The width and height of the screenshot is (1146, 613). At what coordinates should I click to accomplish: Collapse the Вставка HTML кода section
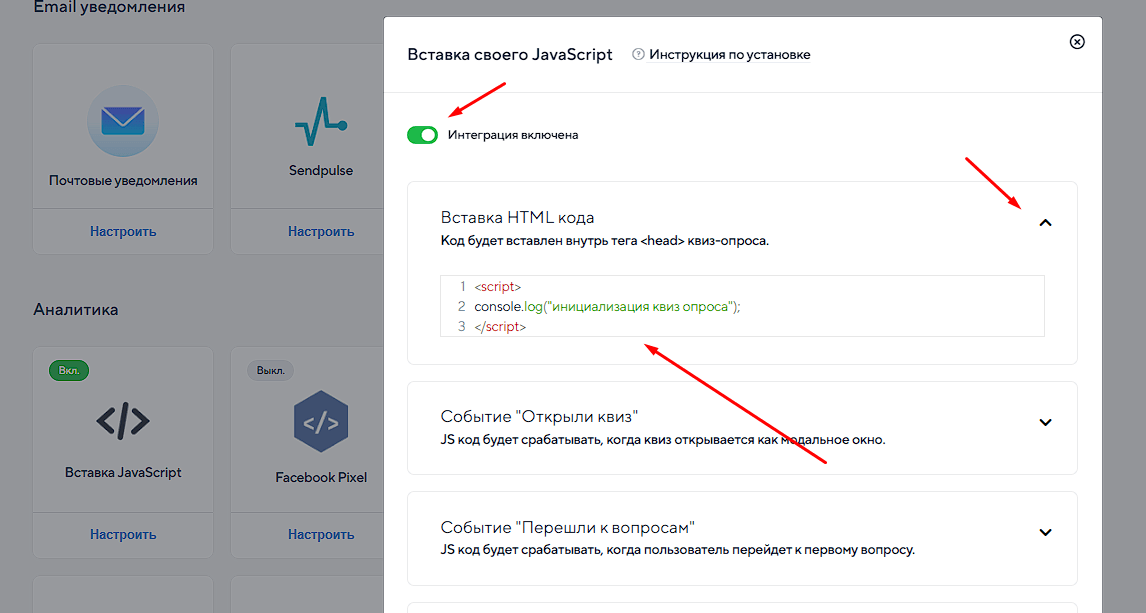pos(1045,223)
